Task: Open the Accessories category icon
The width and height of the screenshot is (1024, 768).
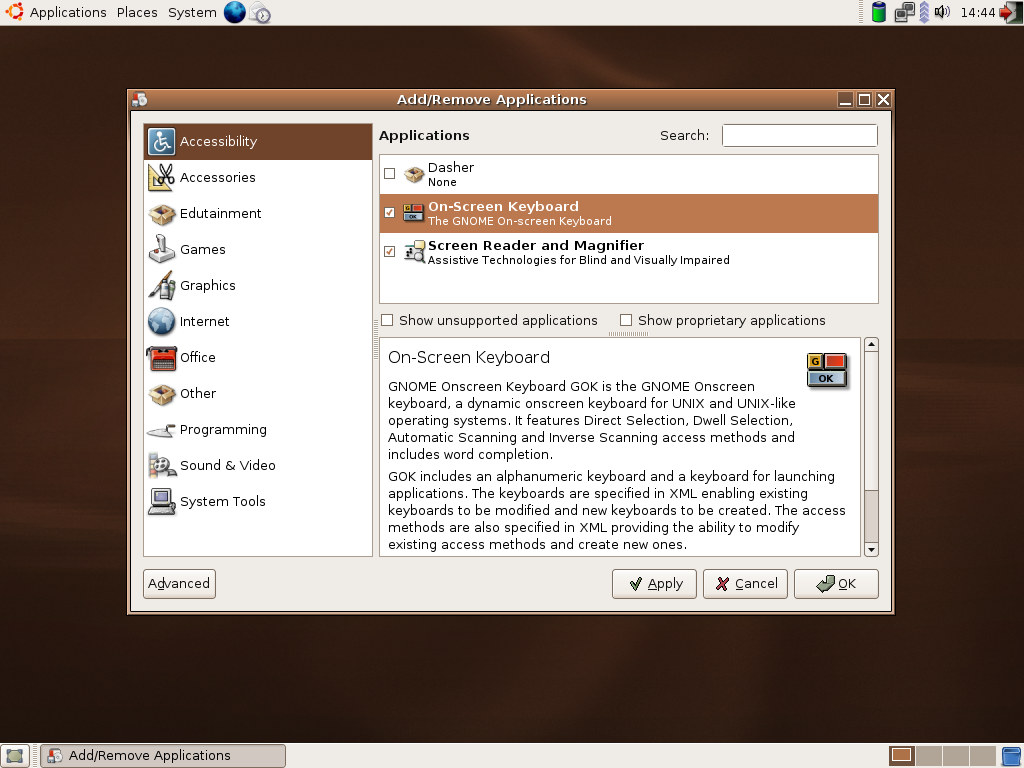Action: tap(161, 178)
